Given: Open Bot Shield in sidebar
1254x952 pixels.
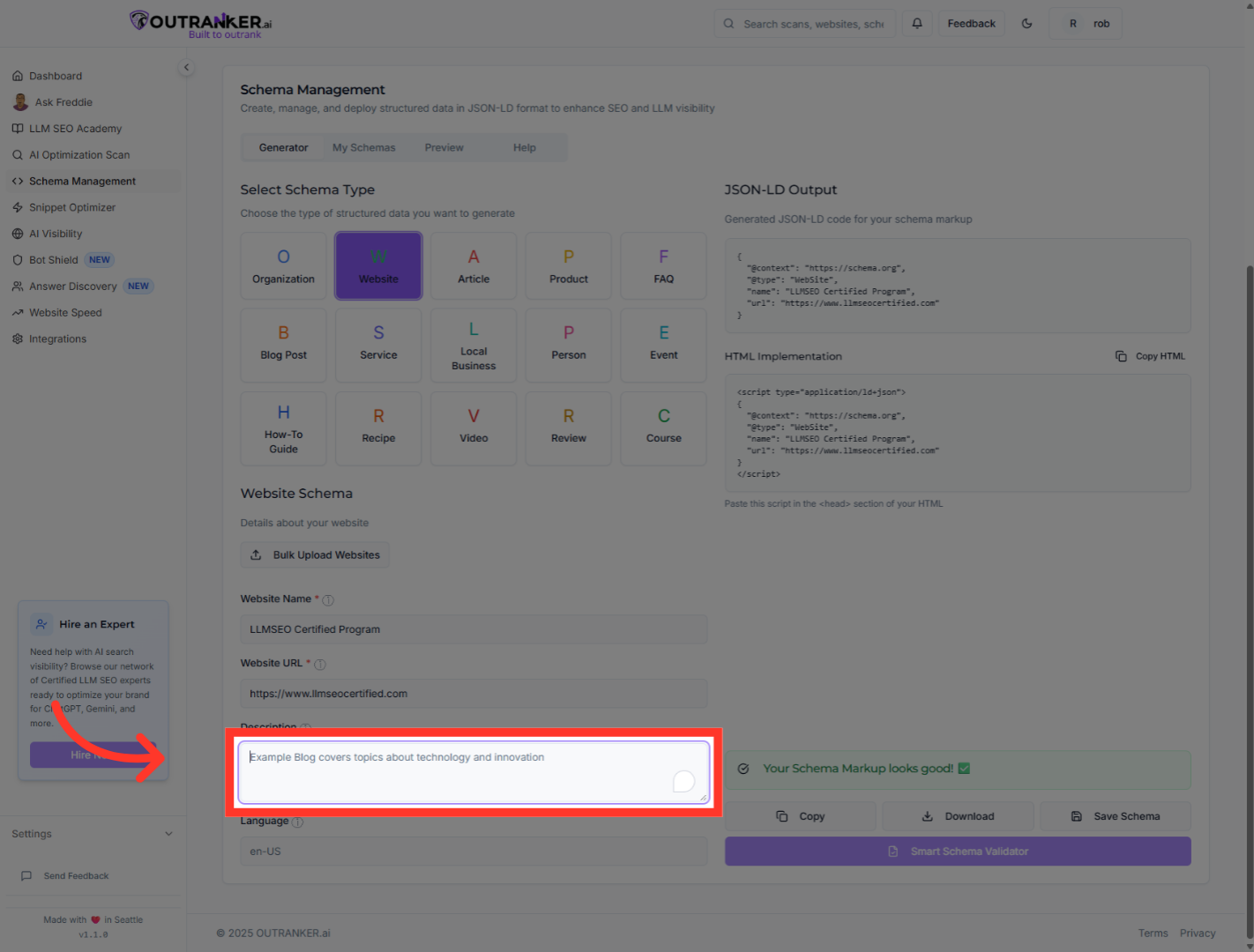Looking at the screenshot, I should (54, 260).
